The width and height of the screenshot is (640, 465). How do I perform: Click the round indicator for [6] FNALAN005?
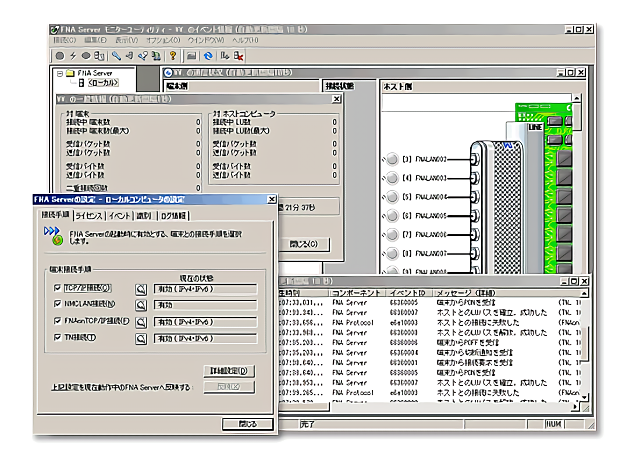coord(392,216)
